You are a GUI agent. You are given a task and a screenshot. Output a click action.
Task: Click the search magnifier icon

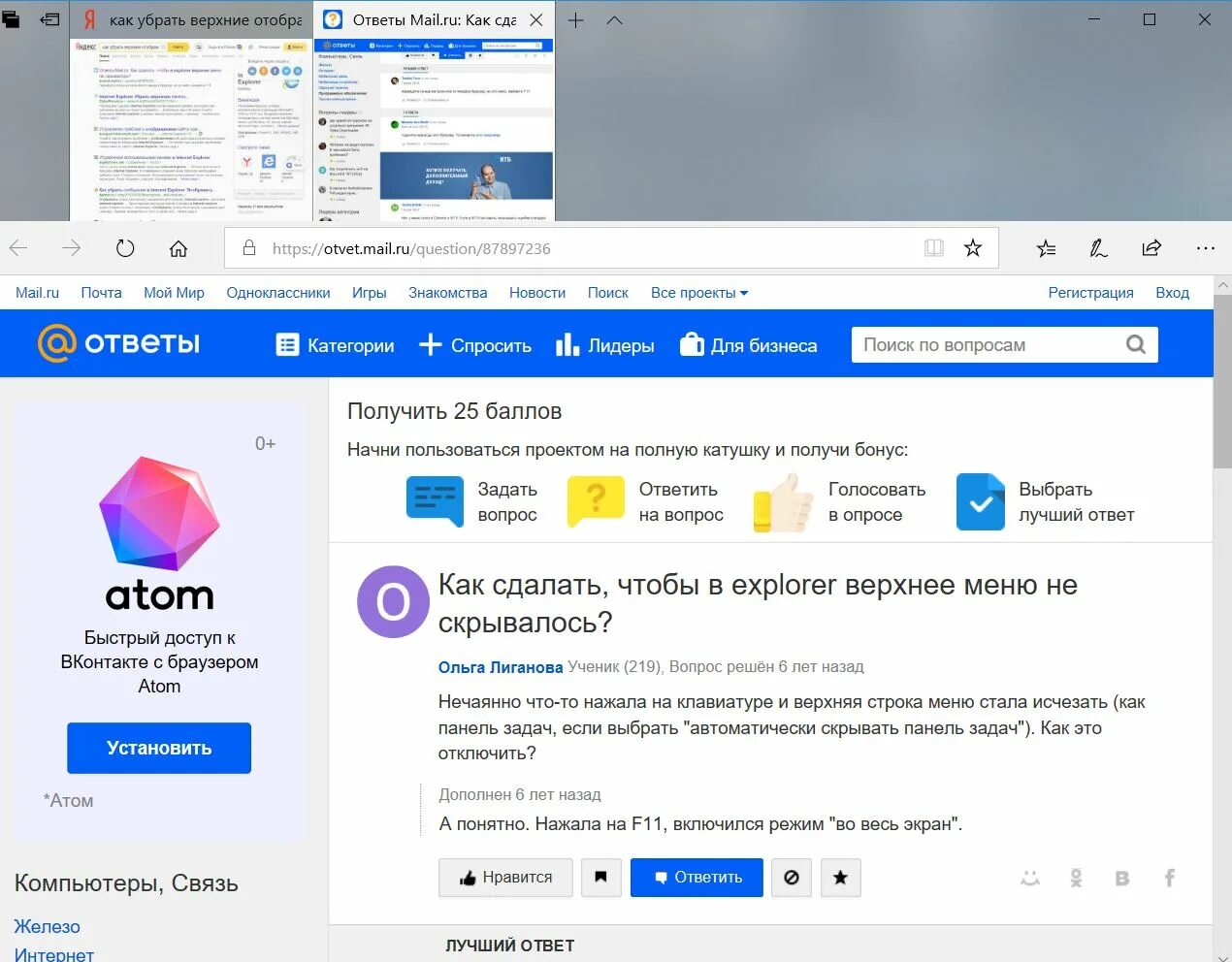pyautogui.click(x=1135, y=344)
